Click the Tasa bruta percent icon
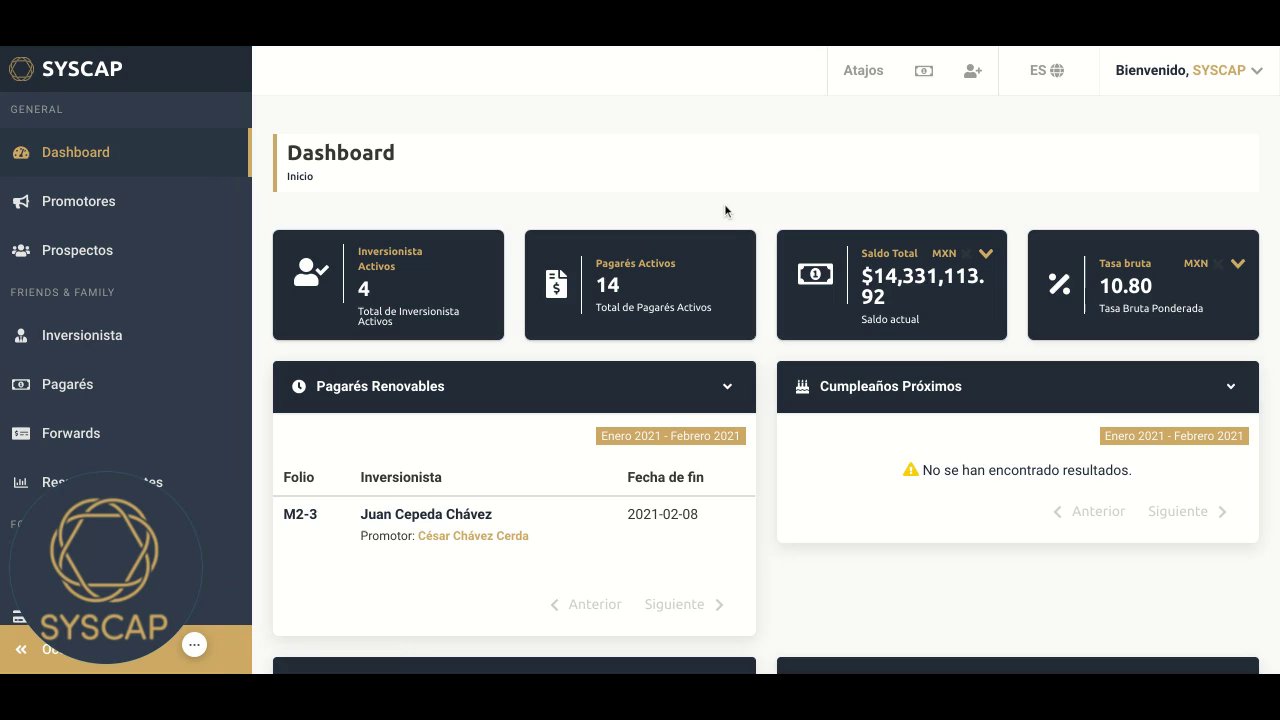 (1059, 284)
